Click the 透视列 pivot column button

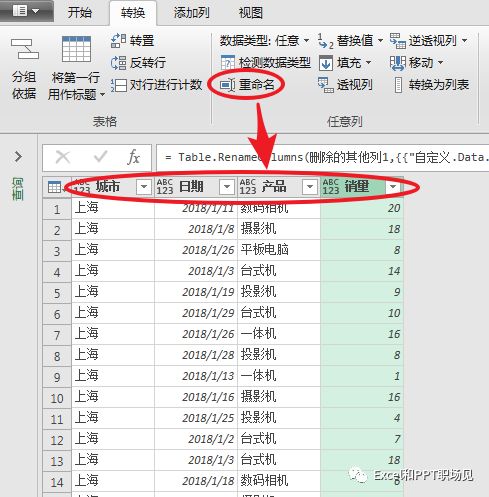click(345, 85)
